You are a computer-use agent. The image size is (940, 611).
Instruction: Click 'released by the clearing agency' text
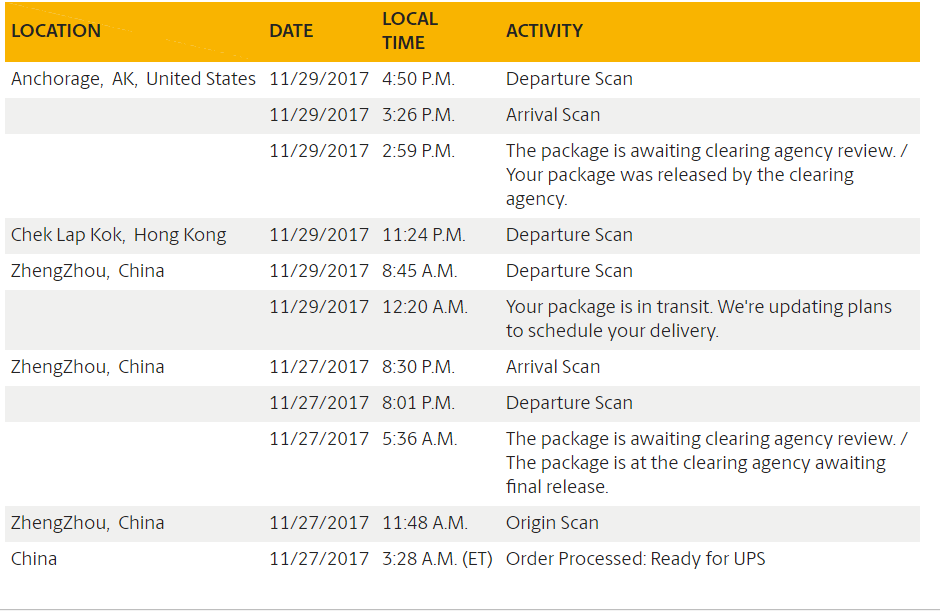(680, 186)
